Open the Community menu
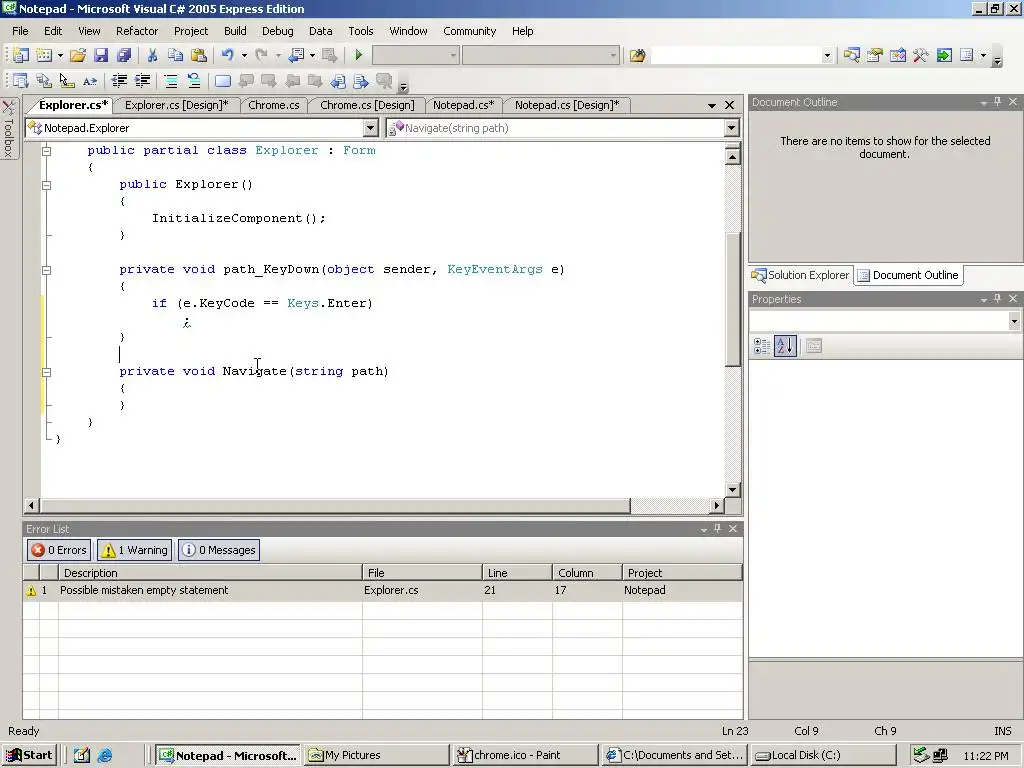This screenshot has width=1024, height=768. click(x=470, y=31)
